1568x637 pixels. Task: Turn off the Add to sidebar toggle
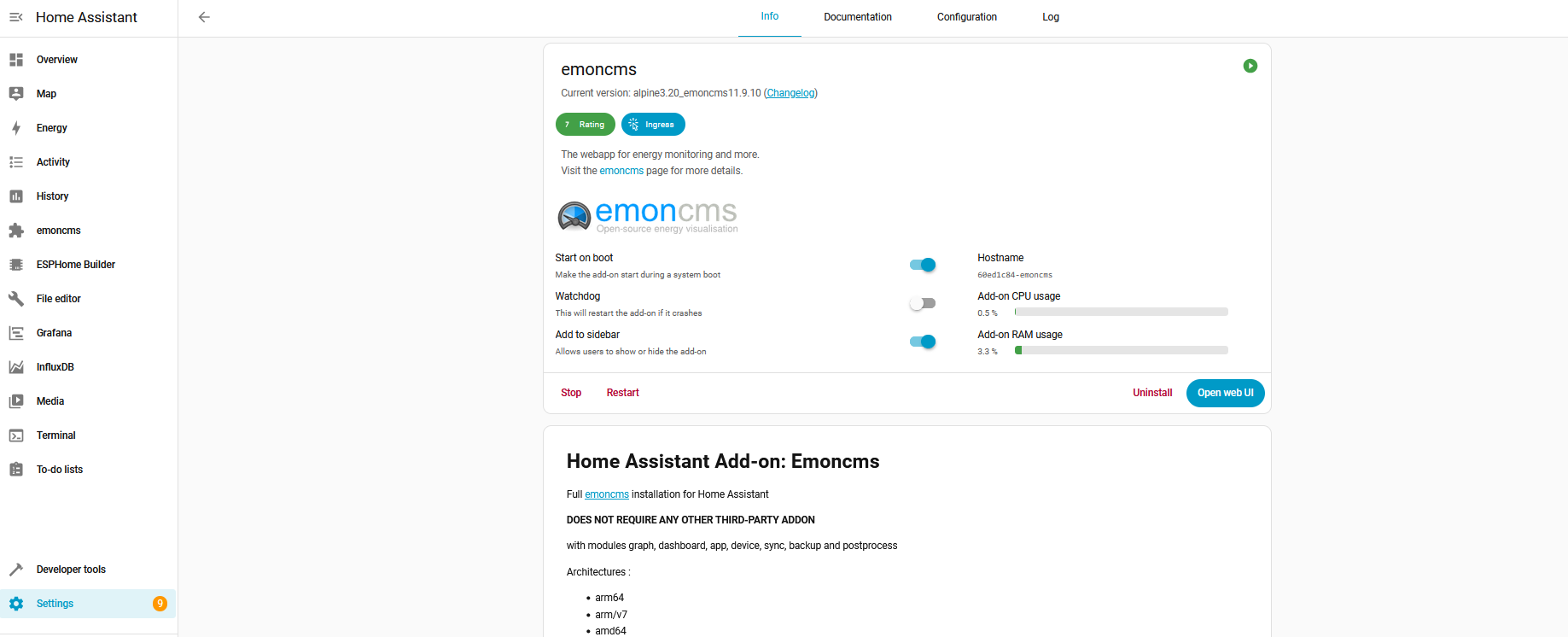point(923,342)
